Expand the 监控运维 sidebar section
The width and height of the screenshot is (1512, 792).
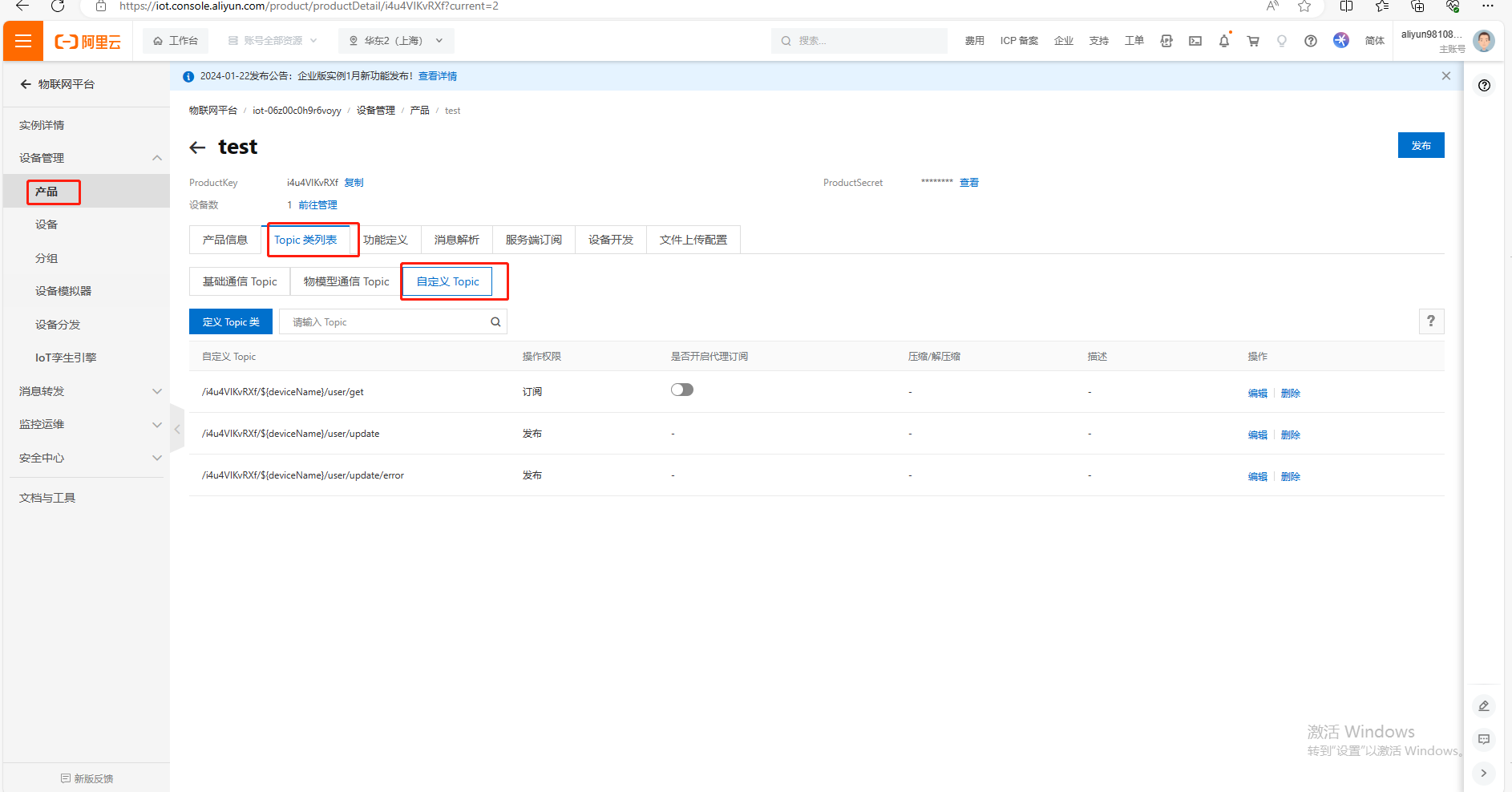(x=157, y=425)
